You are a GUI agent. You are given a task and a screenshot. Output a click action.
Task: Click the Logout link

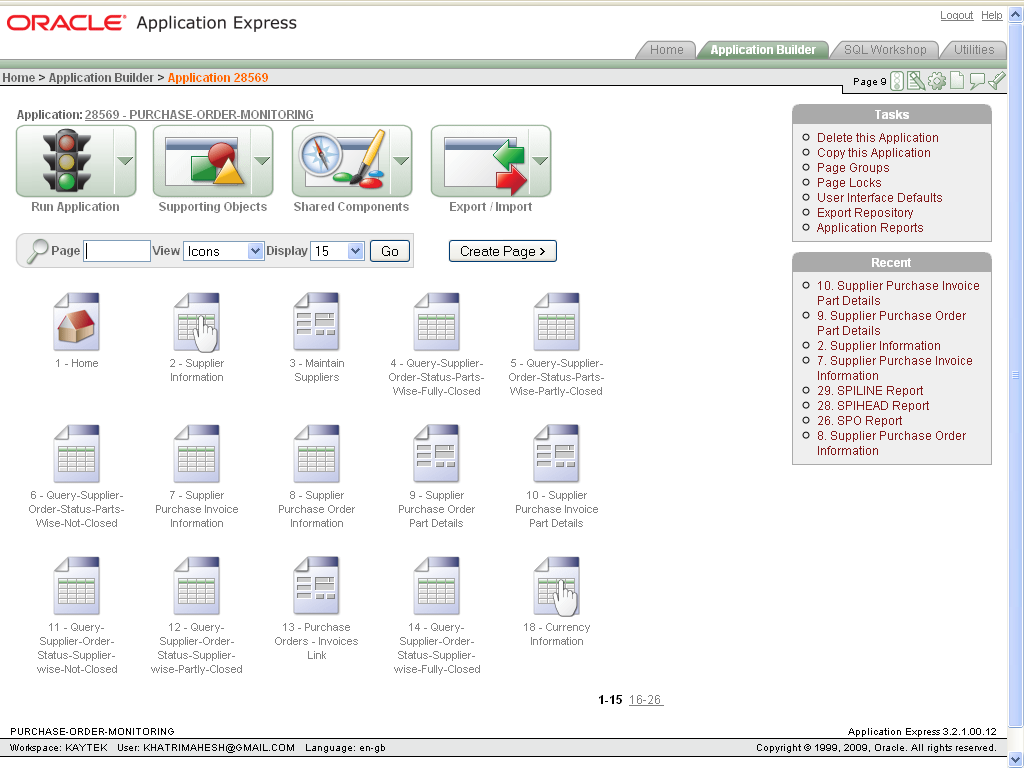956,15
